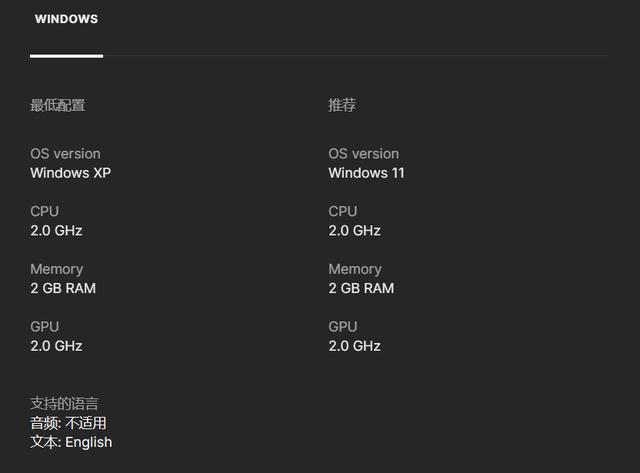
Task: Click the 支持的语言 heading
Action: tap(64, 404)
